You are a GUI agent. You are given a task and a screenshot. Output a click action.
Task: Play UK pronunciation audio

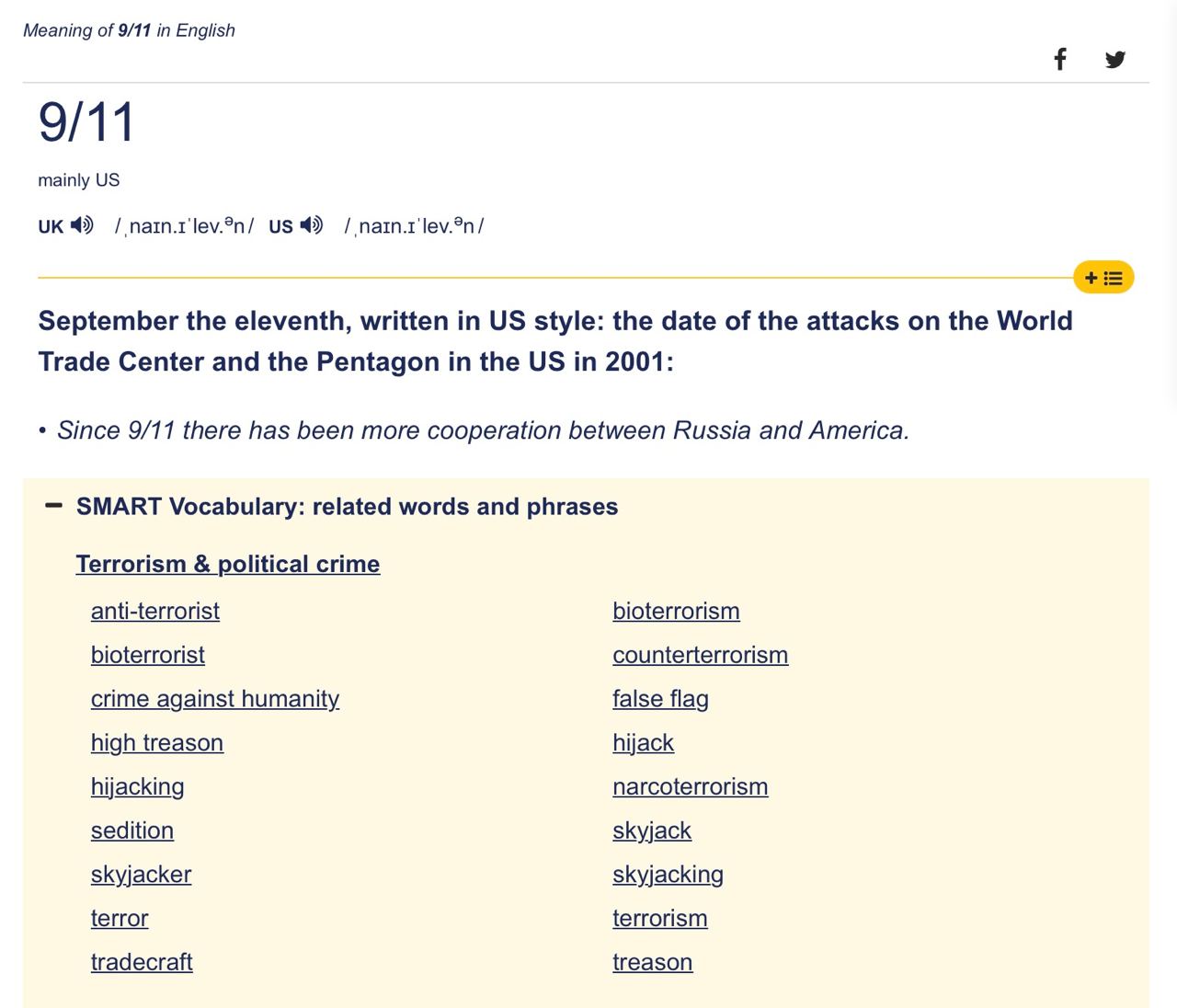click(x=82, y=224)
